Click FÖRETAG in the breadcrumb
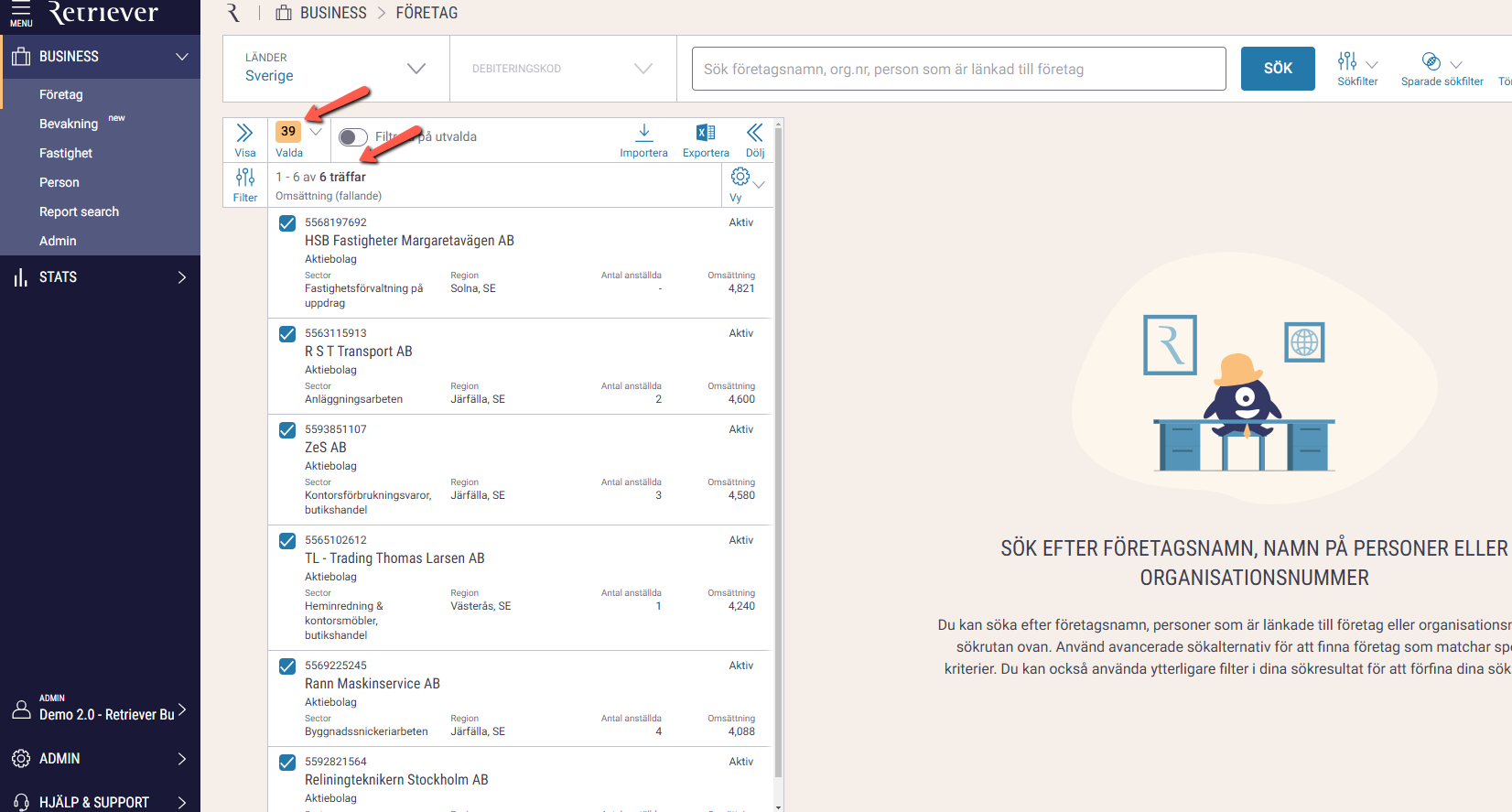This screenshot has height=812, width=1512. click(427, 13)
